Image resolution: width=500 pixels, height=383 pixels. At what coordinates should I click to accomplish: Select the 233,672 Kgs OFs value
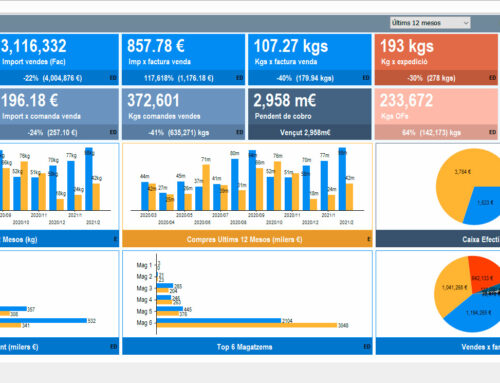(x=406, y=100)
